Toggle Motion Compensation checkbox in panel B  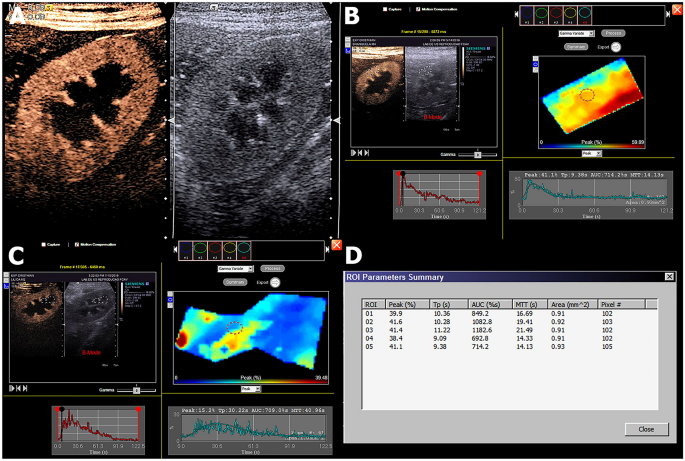[418, 9]
